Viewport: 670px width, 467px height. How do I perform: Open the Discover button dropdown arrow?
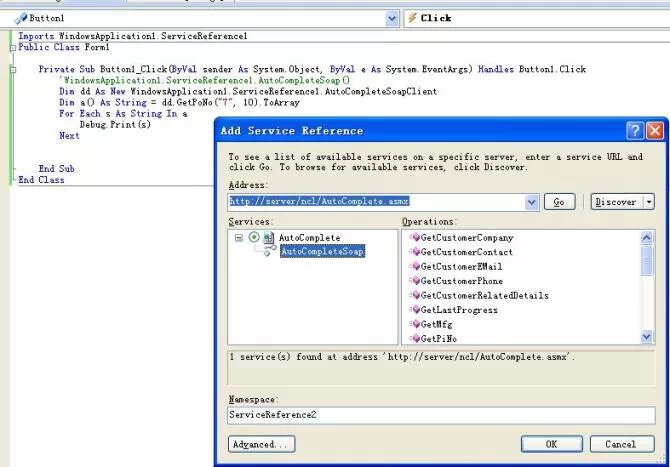point(648,201)
